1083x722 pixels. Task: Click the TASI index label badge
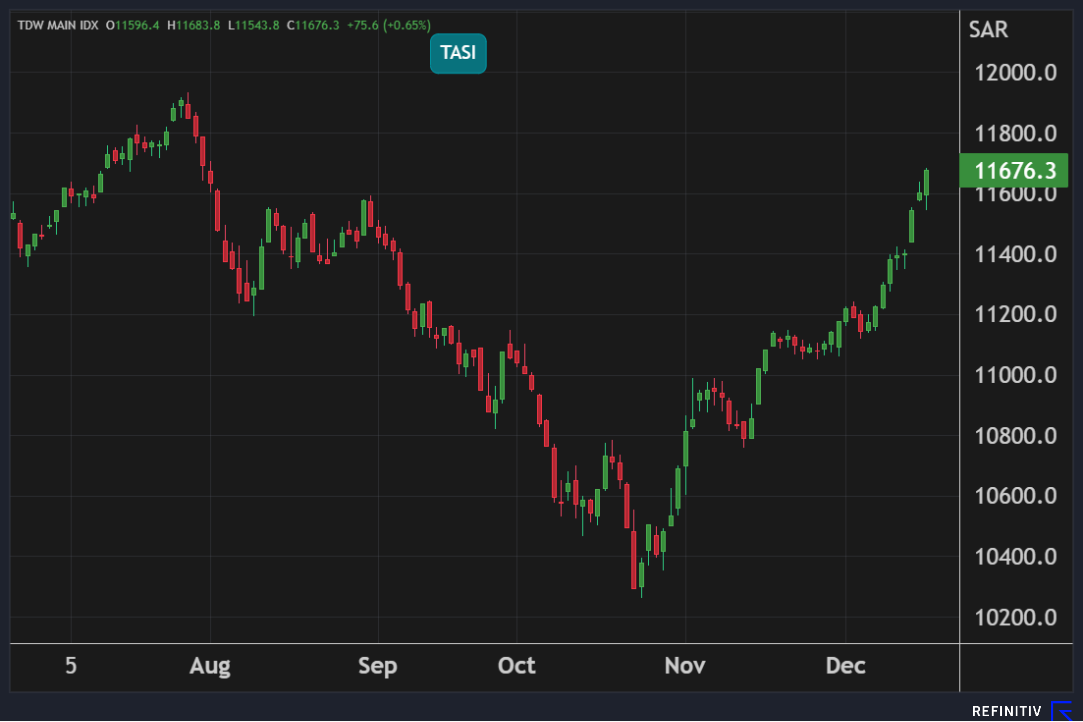click(458, 53)
